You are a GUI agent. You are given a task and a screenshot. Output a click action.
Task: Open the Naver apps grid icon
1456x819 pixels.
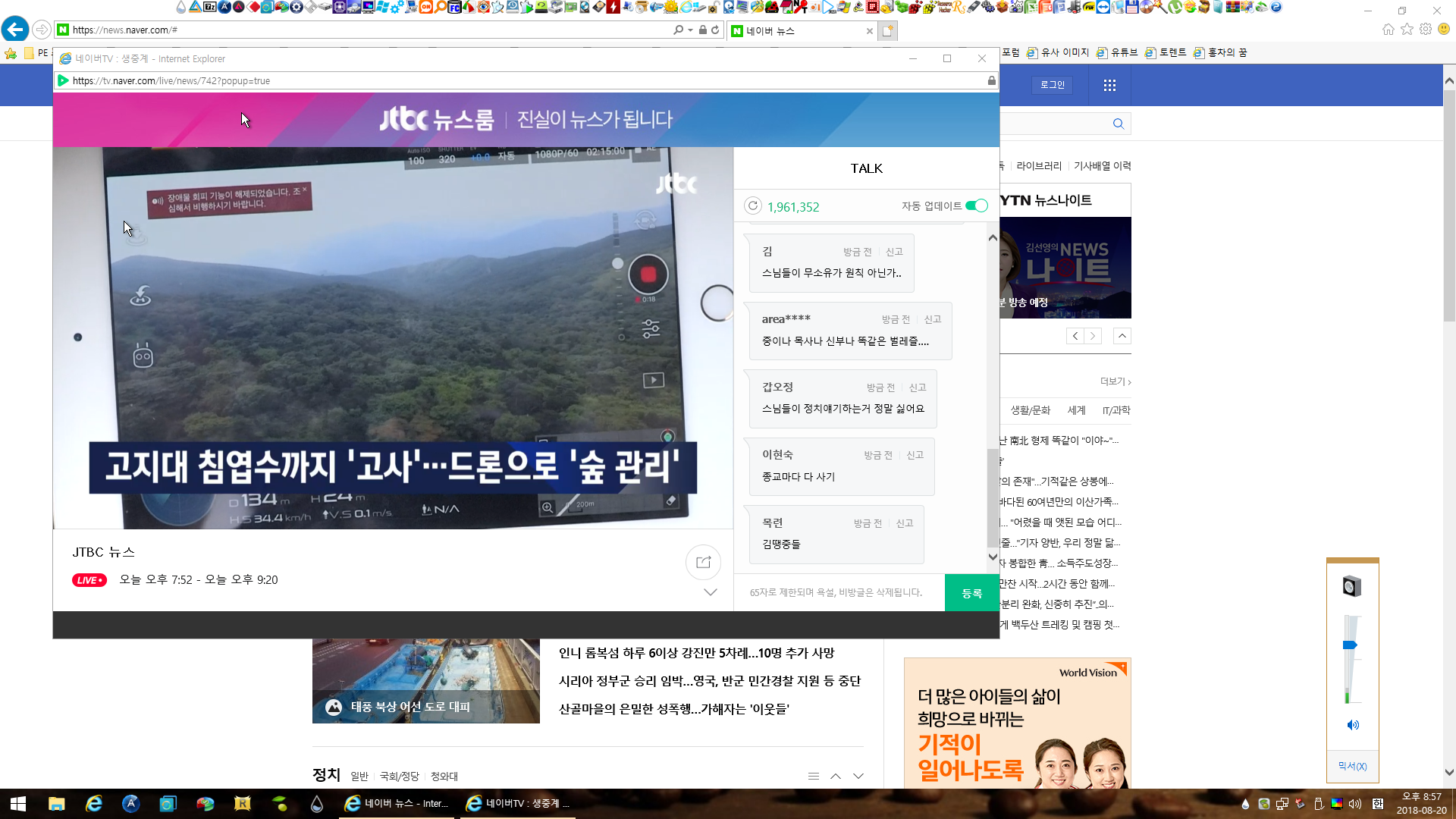coord(1109,85)
